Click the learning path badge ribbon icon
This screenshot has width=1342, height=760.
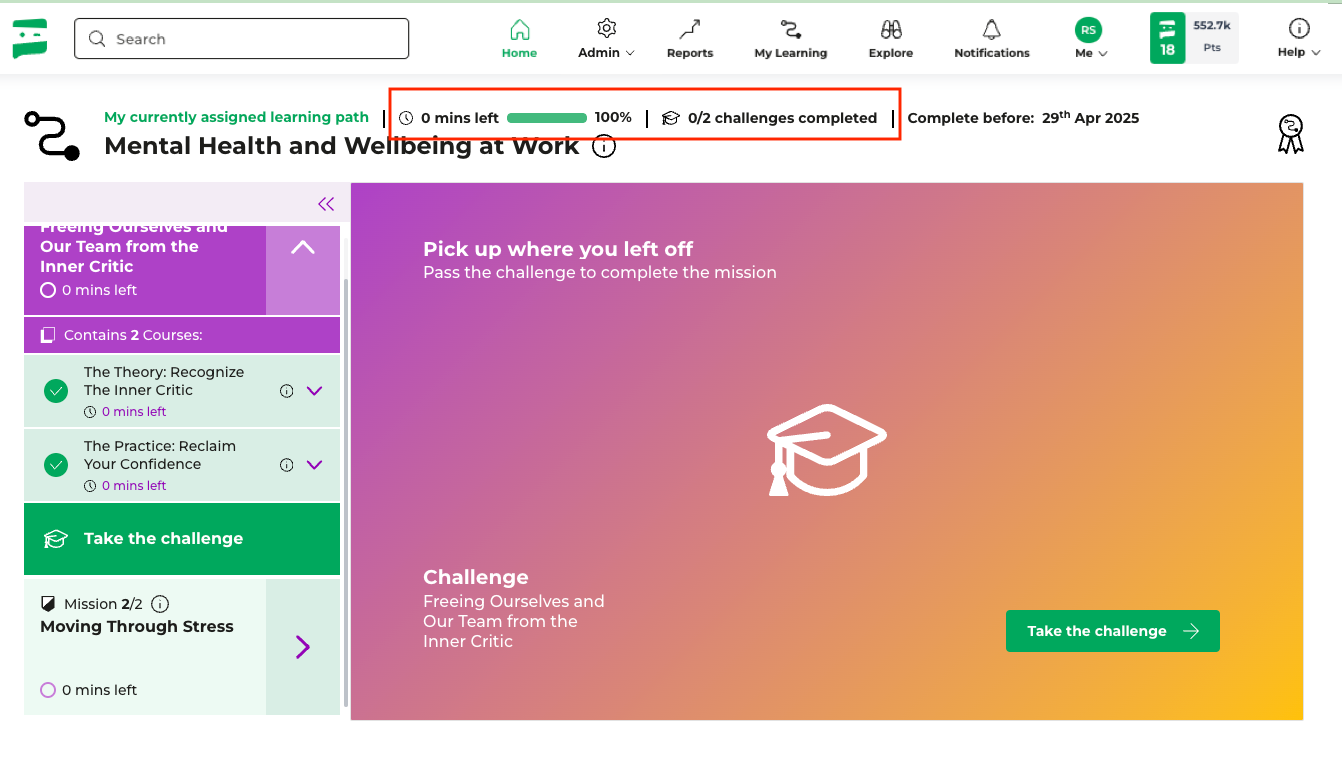point(1291,133)
